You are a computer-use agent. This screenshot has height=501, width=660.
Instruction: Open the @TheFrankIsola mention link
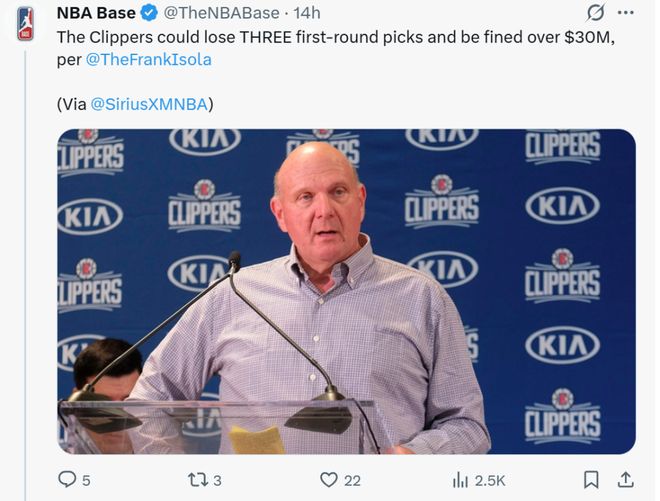click(155, 59)
